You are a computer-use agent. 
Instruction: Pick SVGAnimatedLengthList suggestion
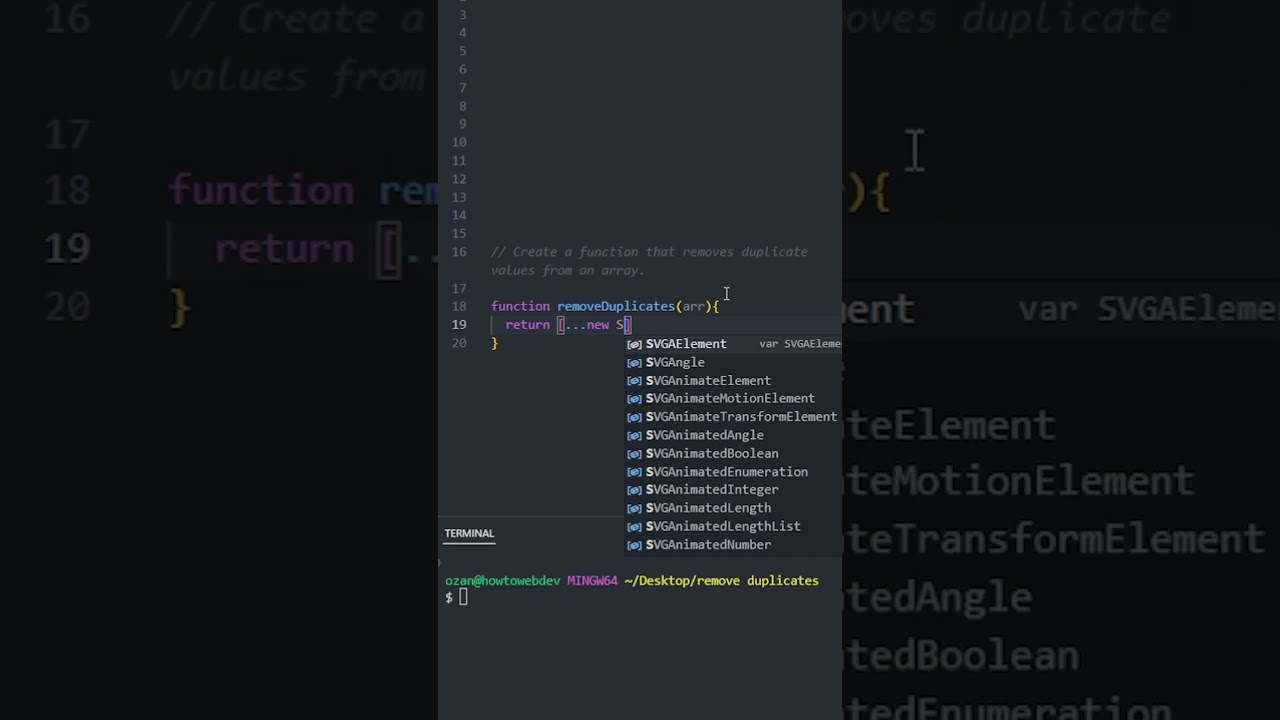733,526
